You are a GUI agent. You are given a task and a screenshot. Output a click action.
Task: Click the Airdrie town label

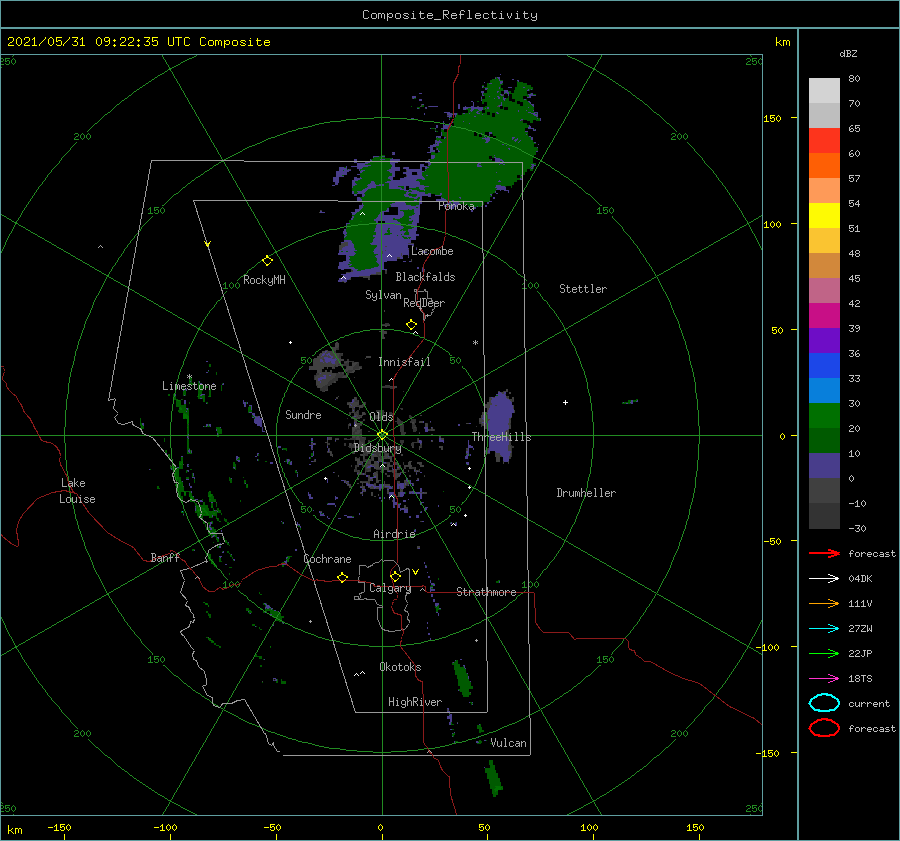394,534
